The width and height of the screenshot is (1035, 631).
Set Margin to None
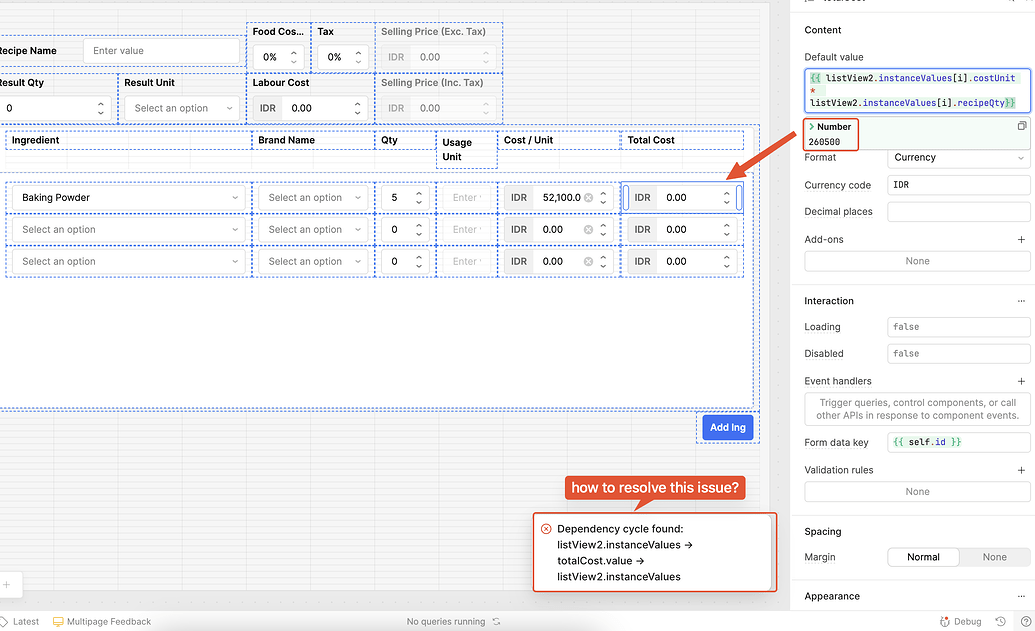tap(994, 557)
